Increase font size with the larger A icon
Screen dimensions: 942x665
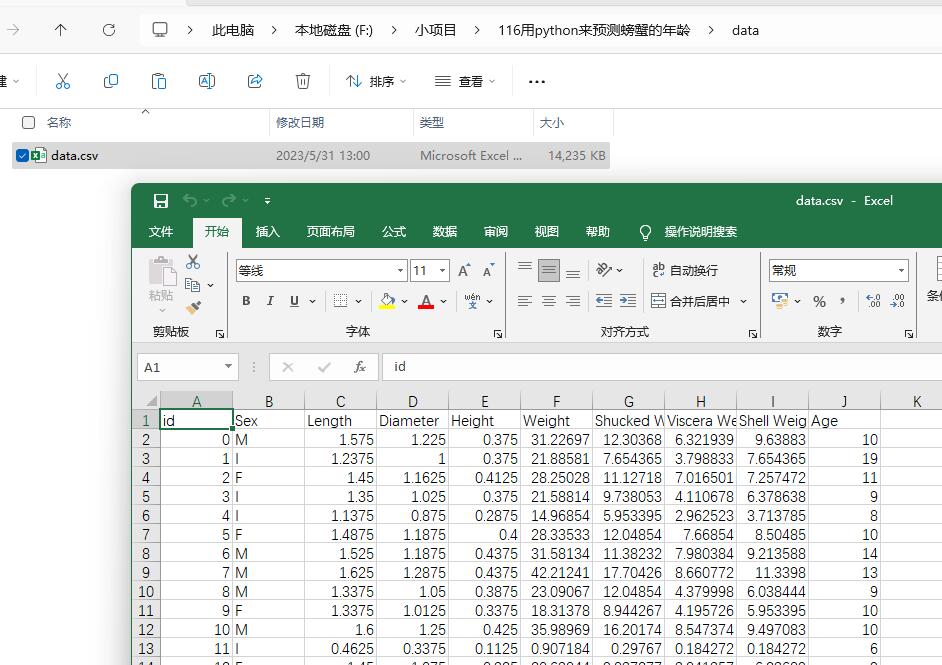click(464, 271)
